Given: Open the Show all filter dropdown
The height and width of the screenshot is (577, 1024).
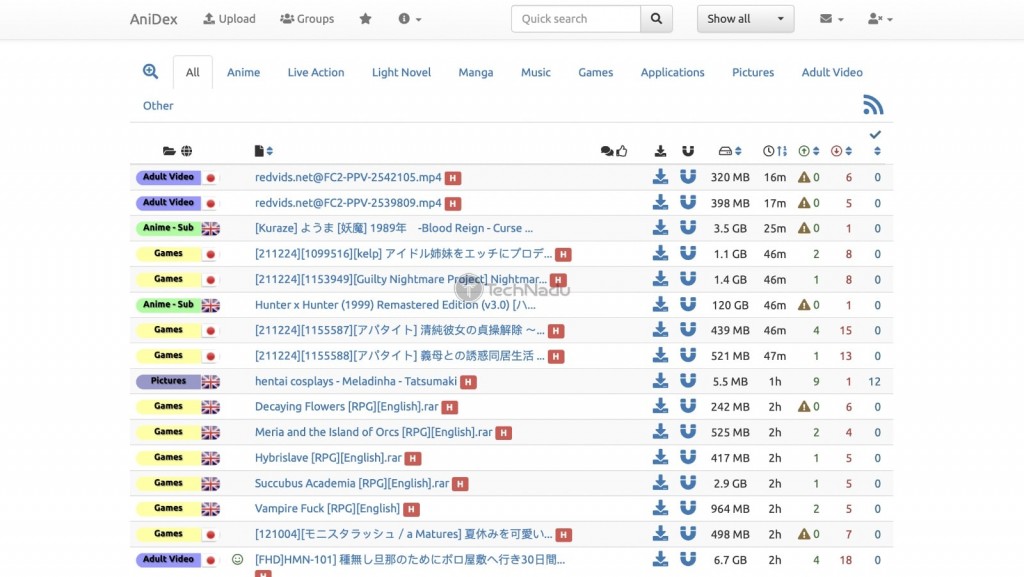Looking at the screenshot, I should [x=745, y=19].
